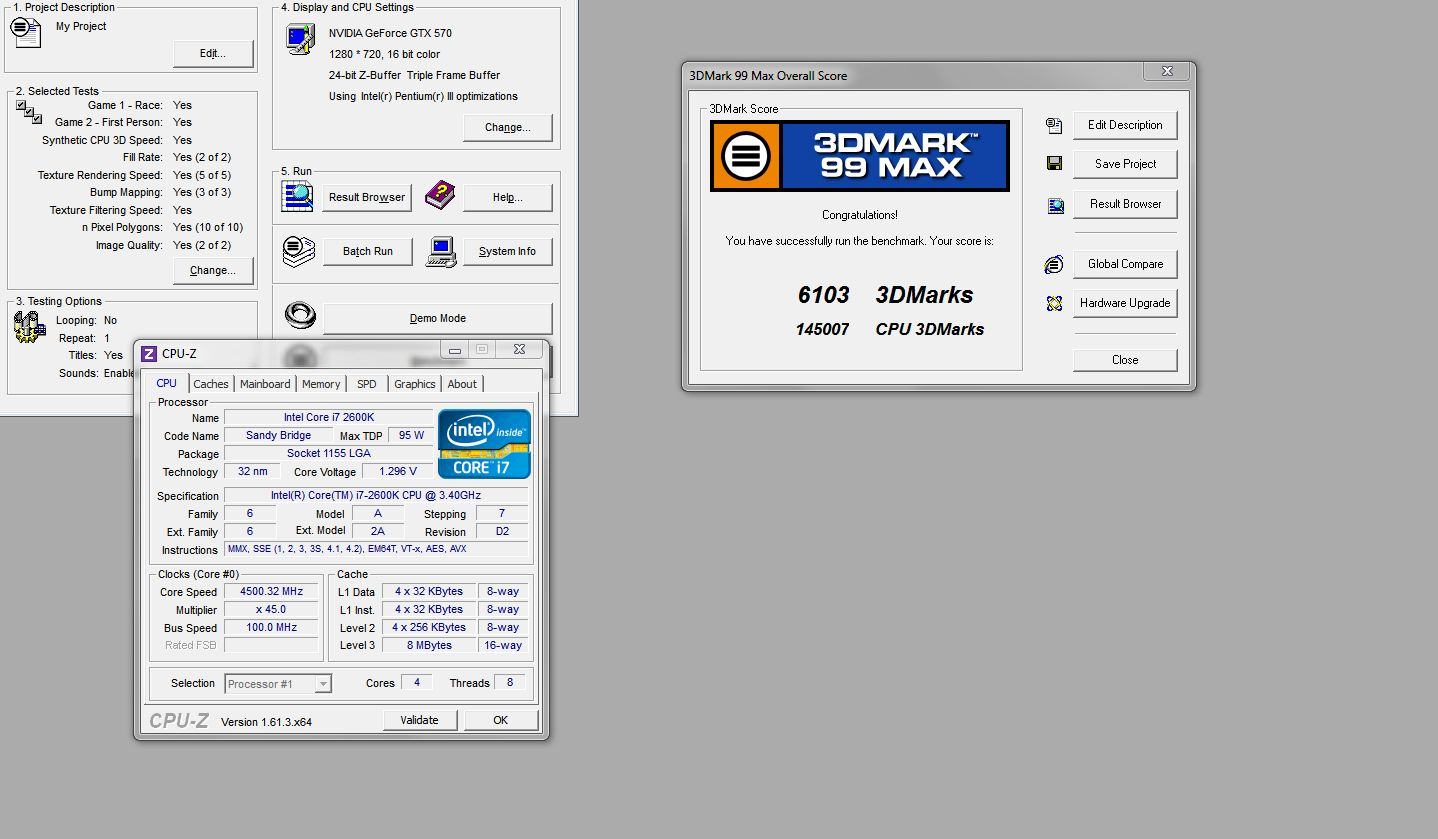Image resolution: width=1438 pixels, height=839 pixels.
Task: Minimize the CPU-Z window
Action: coord(455,349)
